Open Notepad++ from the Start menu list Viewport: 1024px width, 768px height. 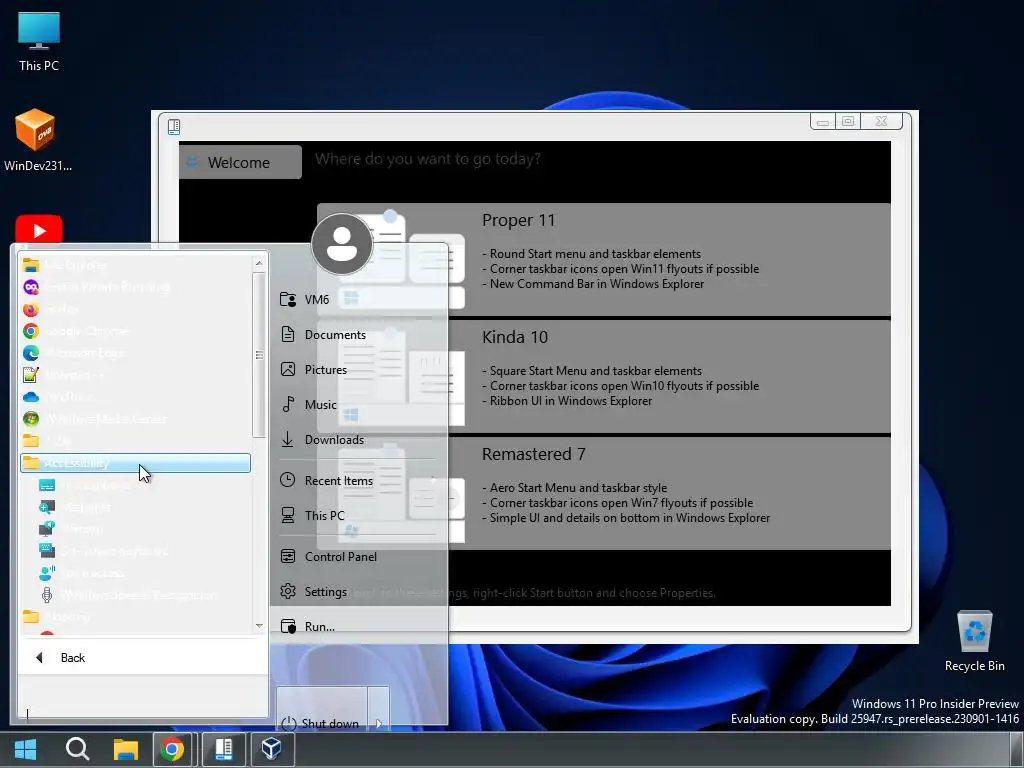point(135,375)
